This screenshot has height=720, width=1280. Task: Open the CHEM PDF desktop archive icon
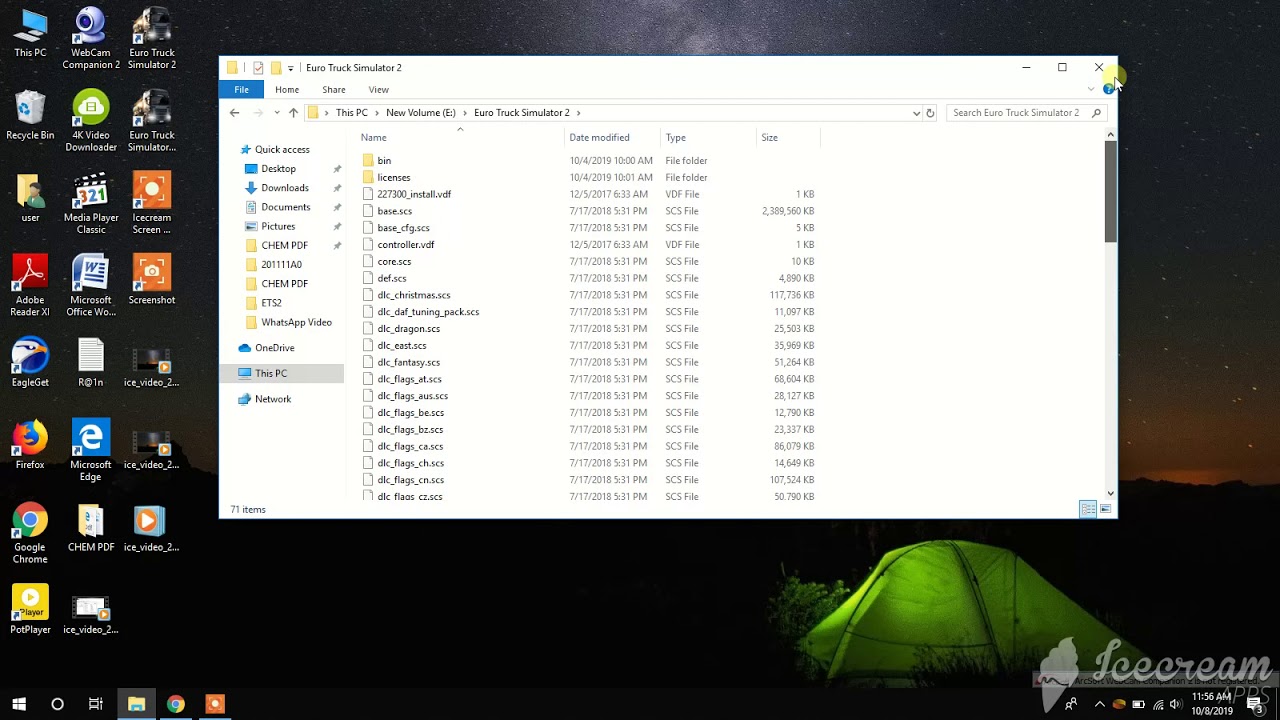[91, 527]
